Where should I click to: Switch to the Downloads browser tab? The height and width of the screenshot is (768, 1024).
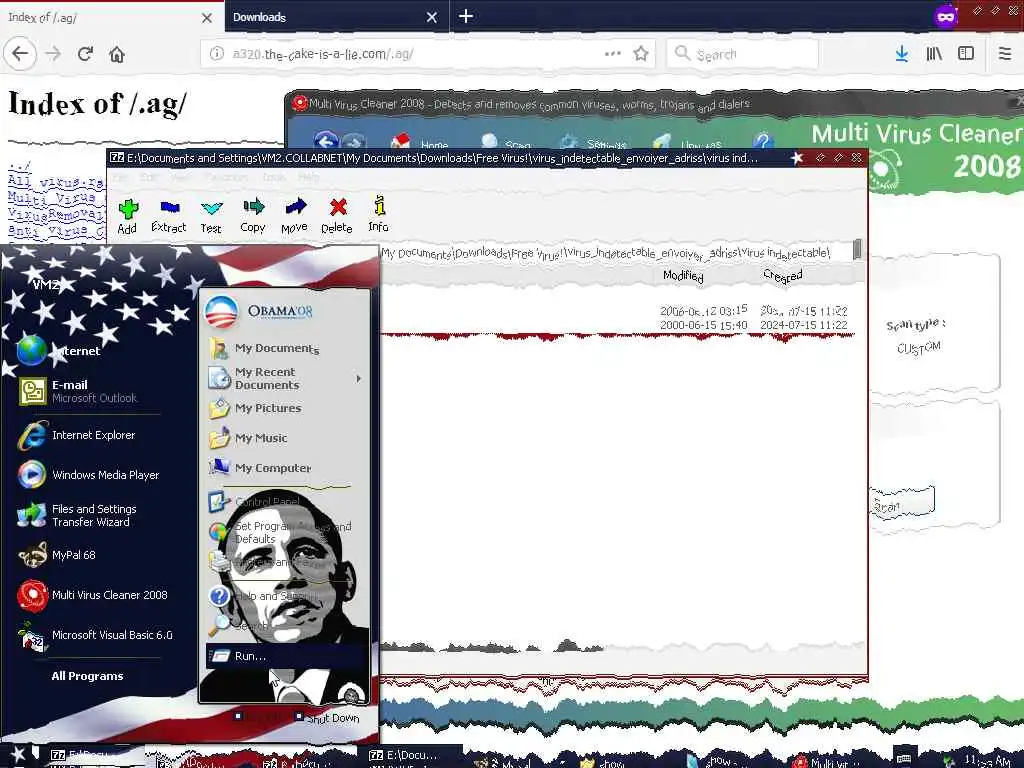pos(325,17)
